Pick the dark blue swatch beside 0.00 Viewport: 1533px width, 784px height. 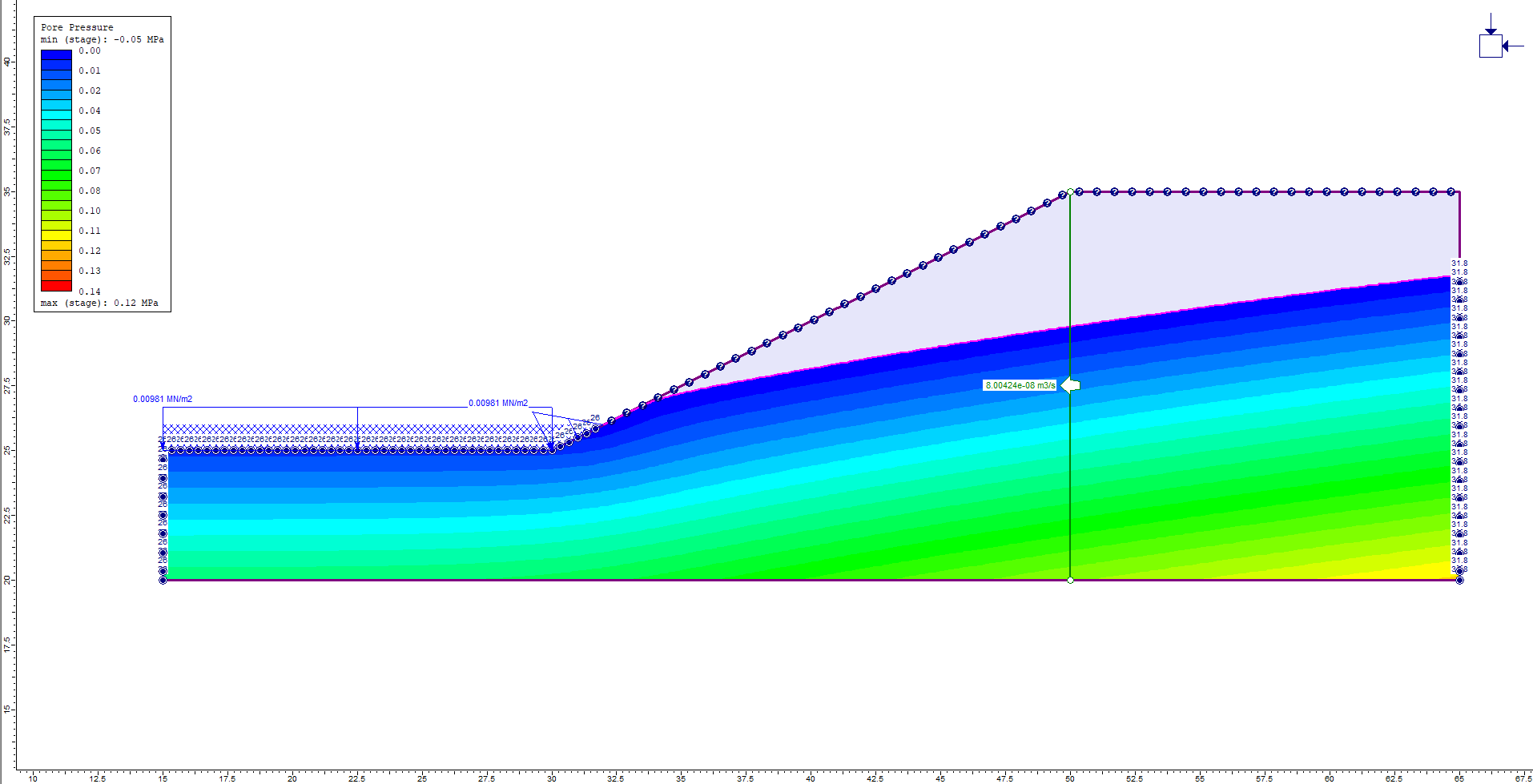(x=57, y=54)
